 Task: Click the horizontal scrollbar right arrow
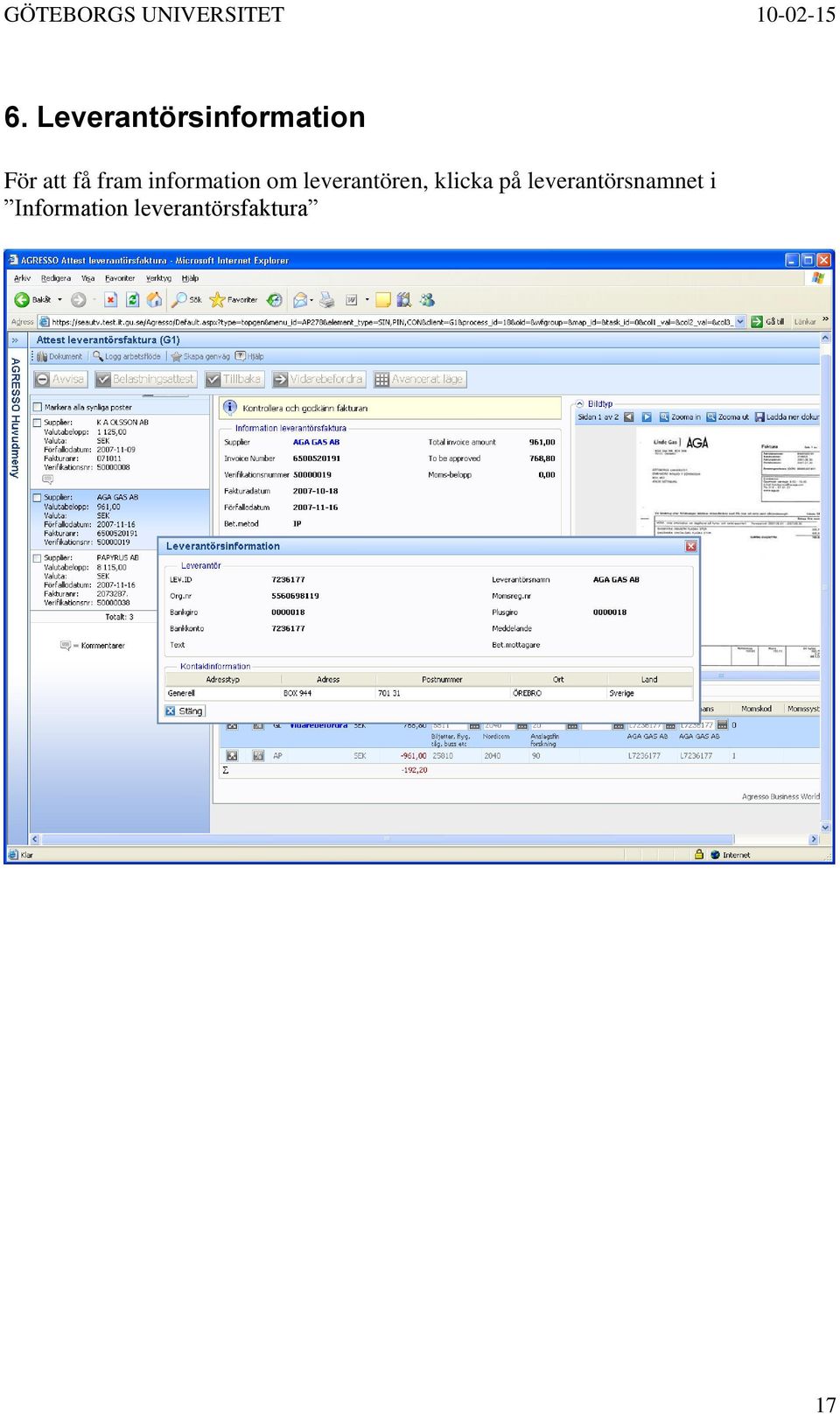point(814,839)
